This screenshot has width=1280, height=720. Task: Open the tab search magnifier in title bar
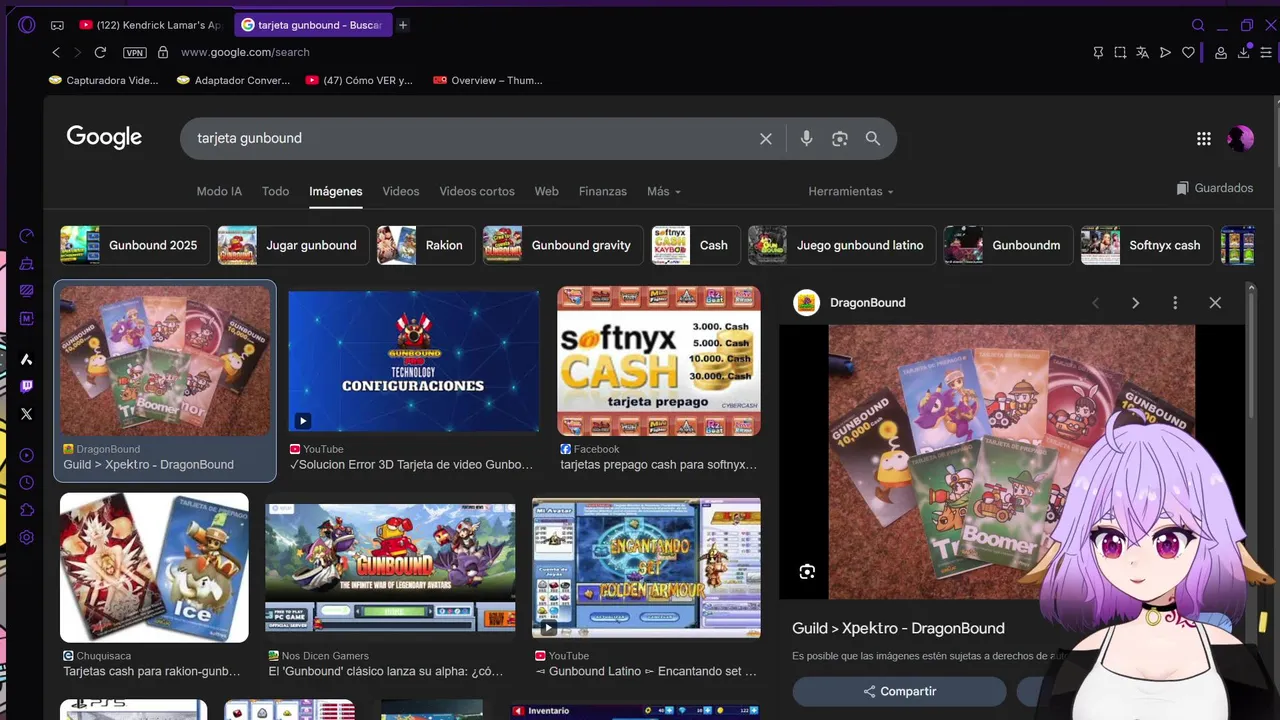tap(1198, 25)
